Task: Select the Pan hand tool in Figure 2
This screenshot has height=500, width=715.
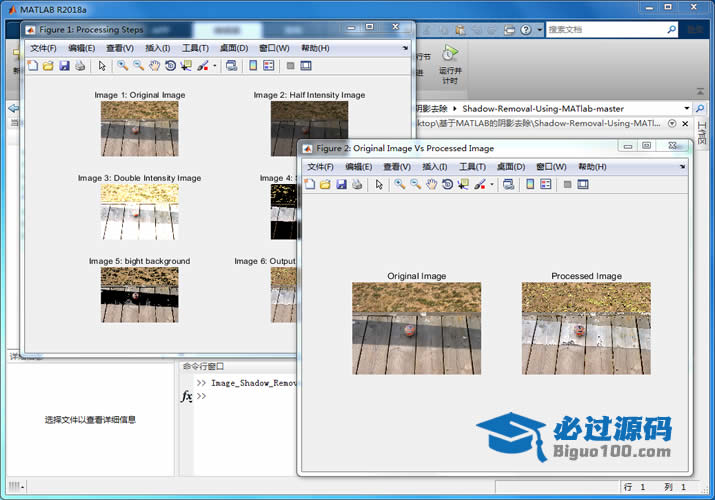Action: click(x=431, y=185)
